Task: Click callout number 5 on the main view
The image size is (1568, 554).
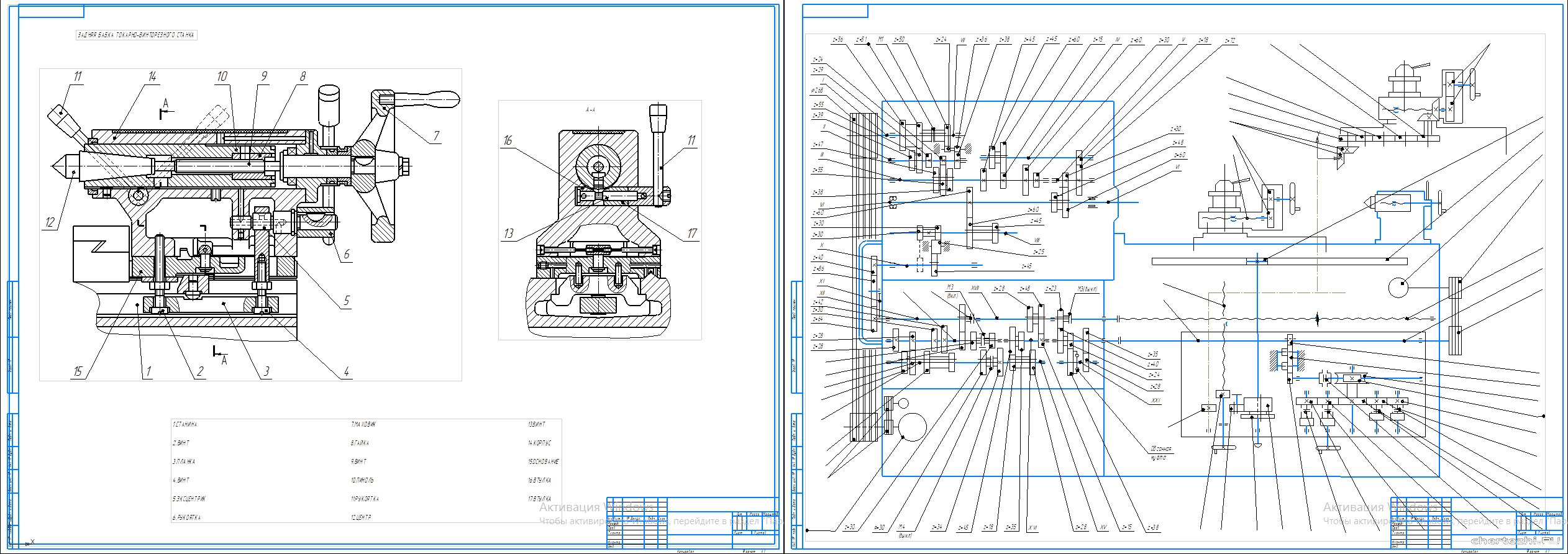Action: tap(347, 301)
